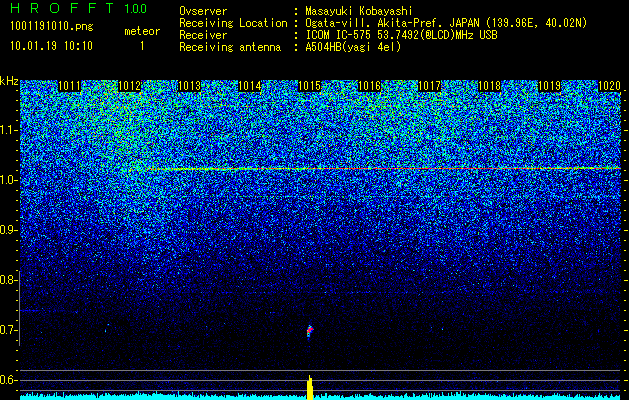Screen dimensions: 629x400
Task: Click the kHz axis unit label
Action: [9, 81]
